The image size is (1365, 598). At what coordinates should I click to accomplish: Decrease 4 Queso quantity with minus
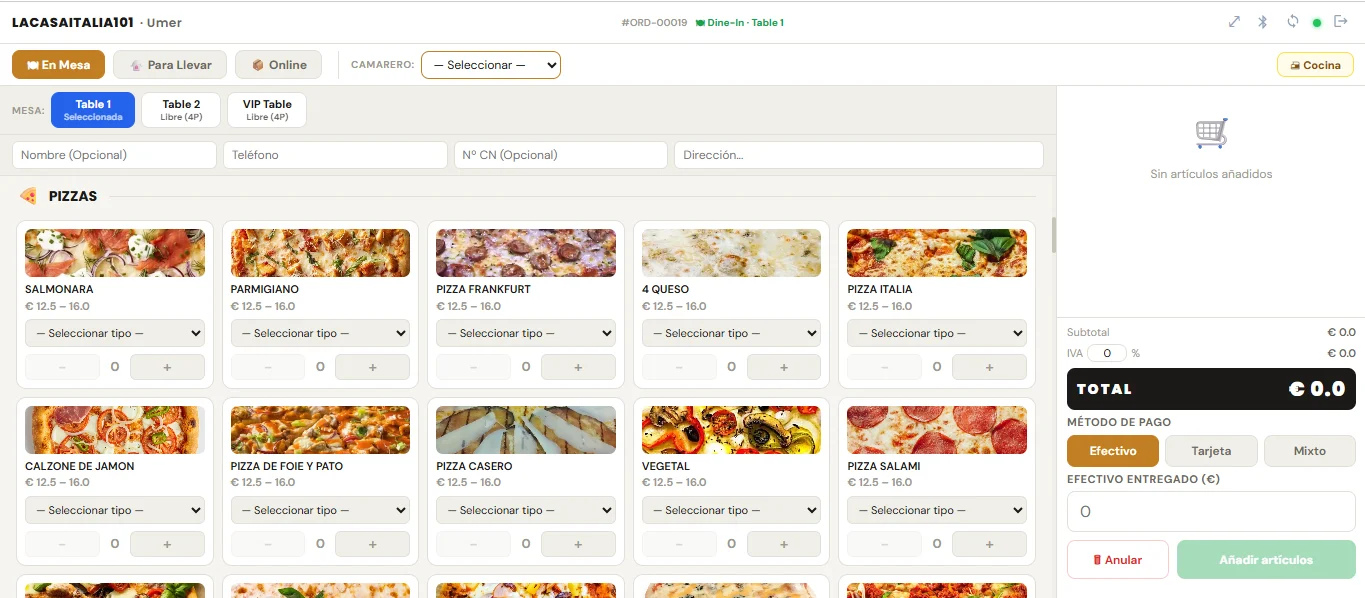pyautogui.click(x=679, y=367)
